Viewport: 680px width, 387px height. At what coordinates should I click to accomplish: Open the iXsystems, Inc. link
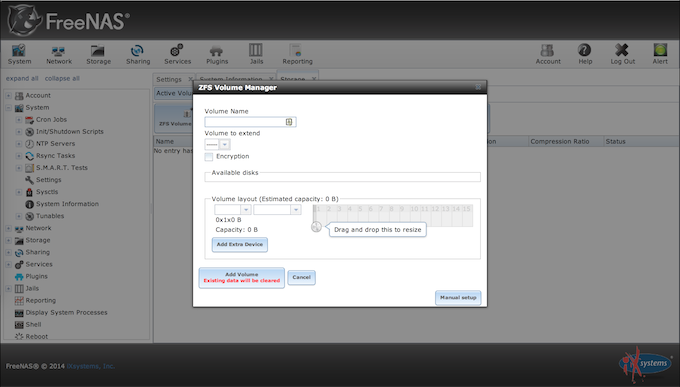coord(91,366)
